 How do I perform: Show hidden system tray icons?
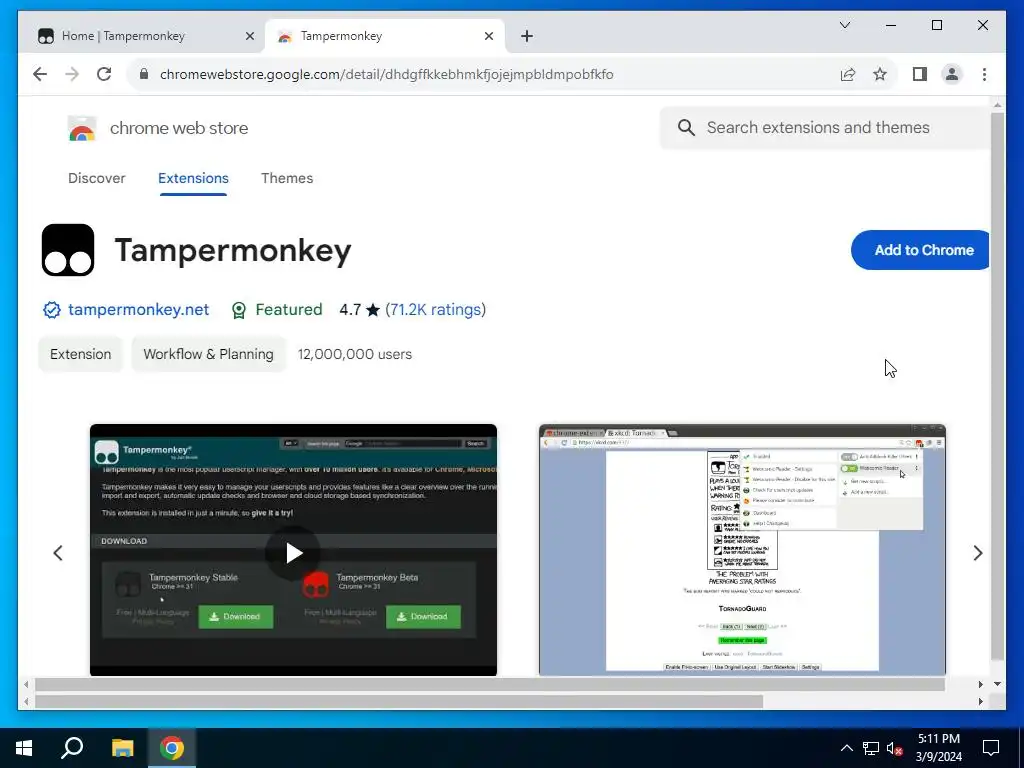click(846, 748)
